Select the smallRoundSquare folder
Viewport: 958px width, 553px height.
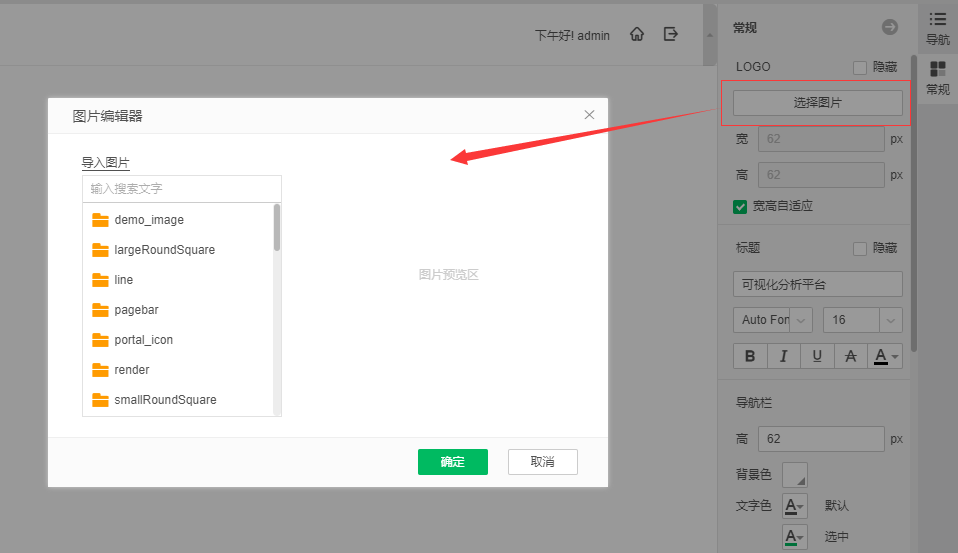178,400
